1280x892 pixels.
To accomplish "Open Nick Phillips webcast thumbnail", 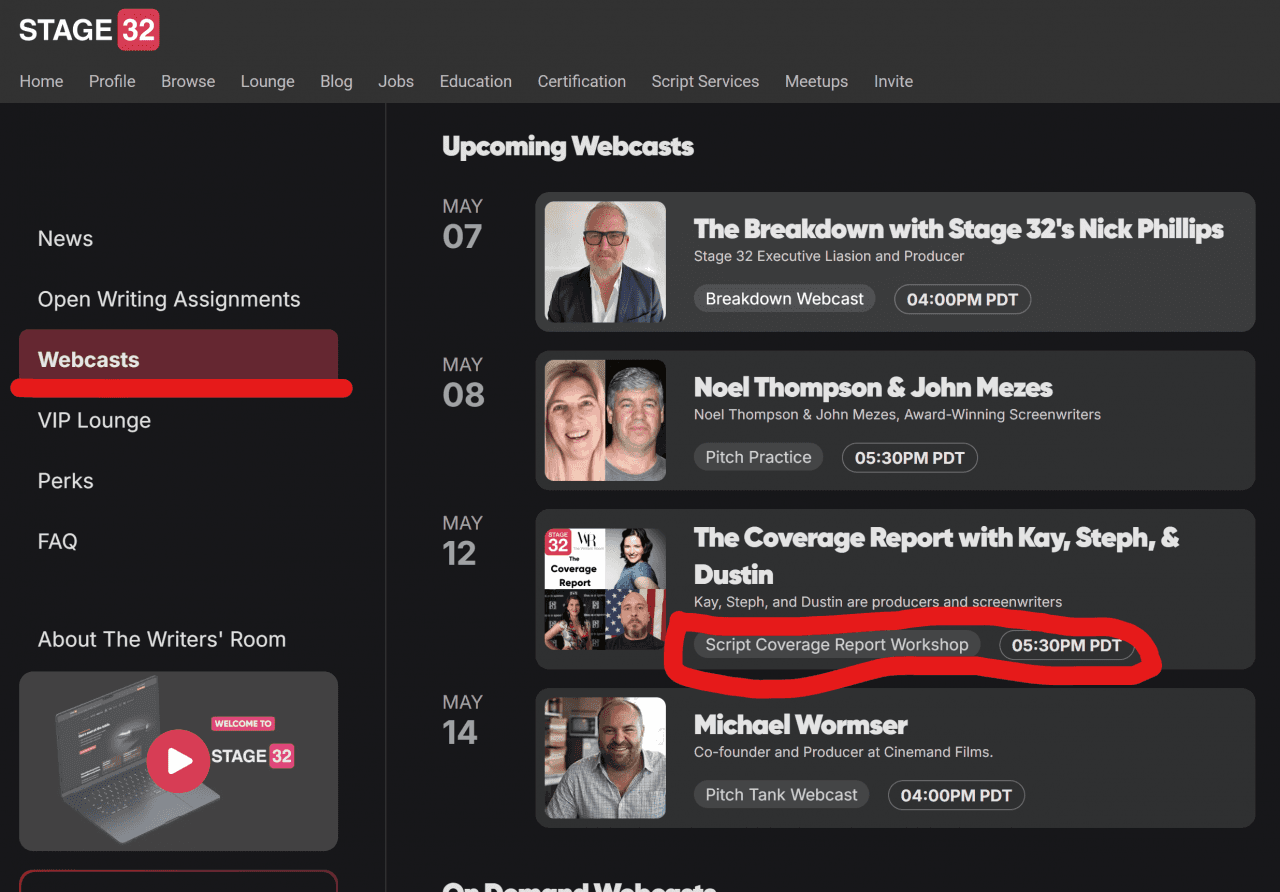I will (x=605, y=262).
